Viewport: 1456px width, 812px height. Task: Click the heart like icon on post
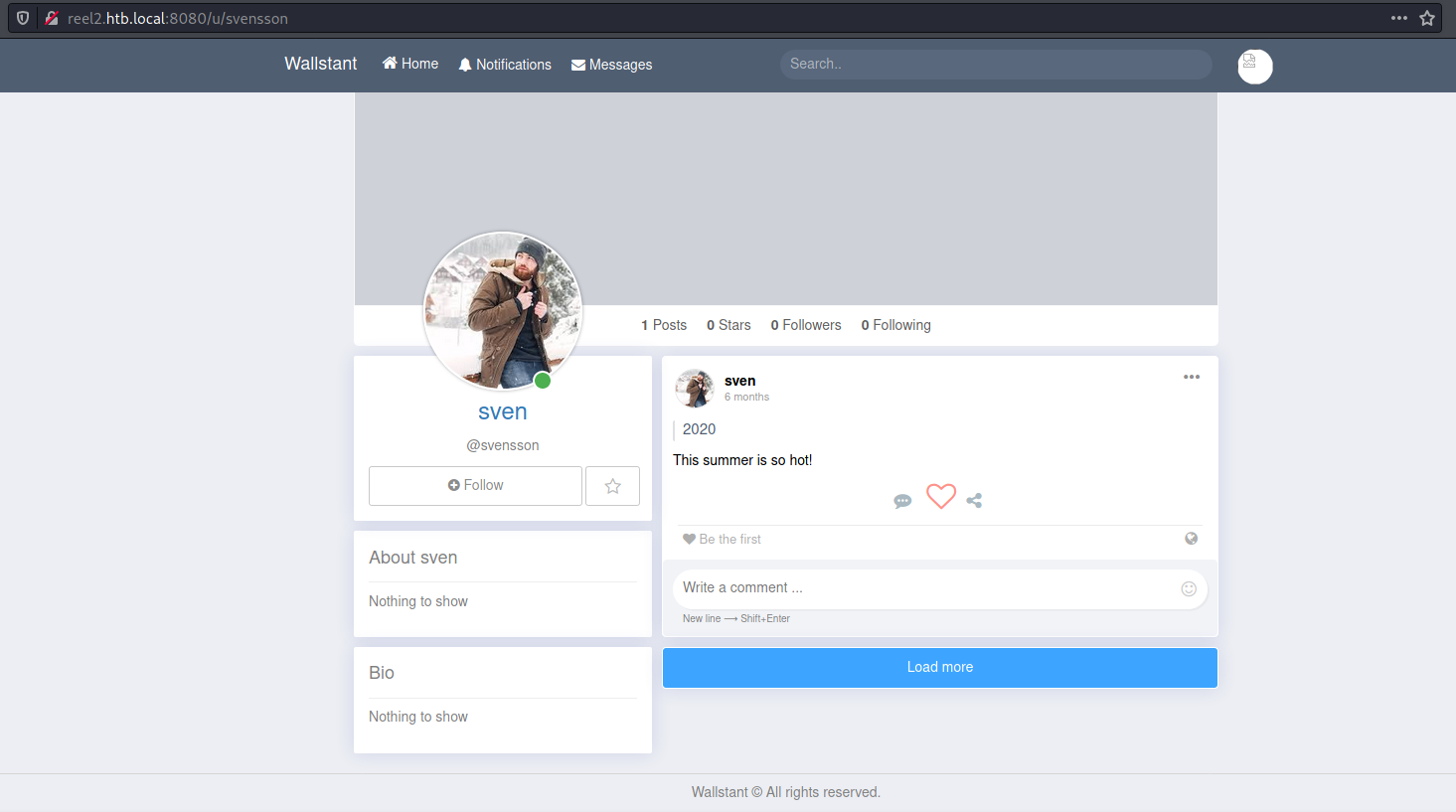tap(940, 496)
